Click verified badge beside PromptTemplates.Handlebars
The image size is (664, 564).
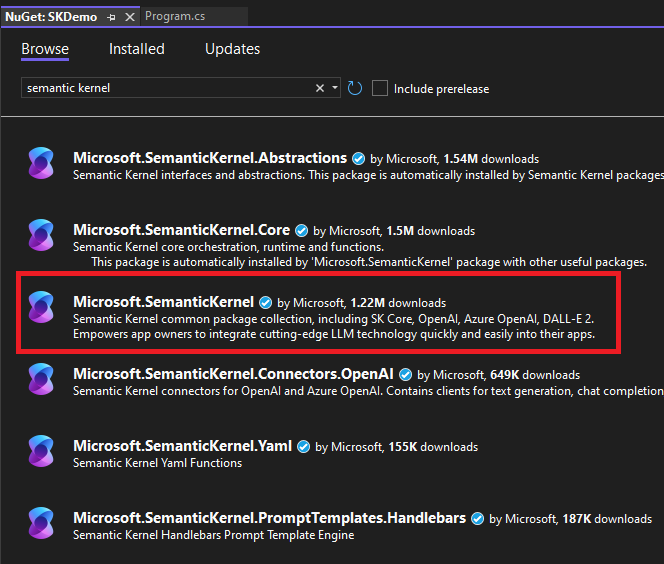(478, 519)
